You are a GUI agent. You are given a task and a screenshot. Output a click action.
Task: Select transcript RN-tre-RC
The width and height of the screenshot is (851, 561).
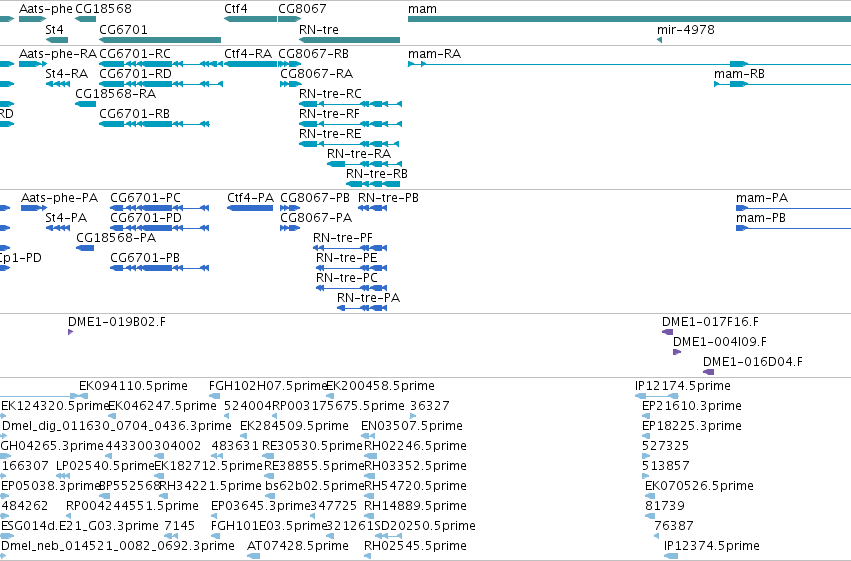351,104
